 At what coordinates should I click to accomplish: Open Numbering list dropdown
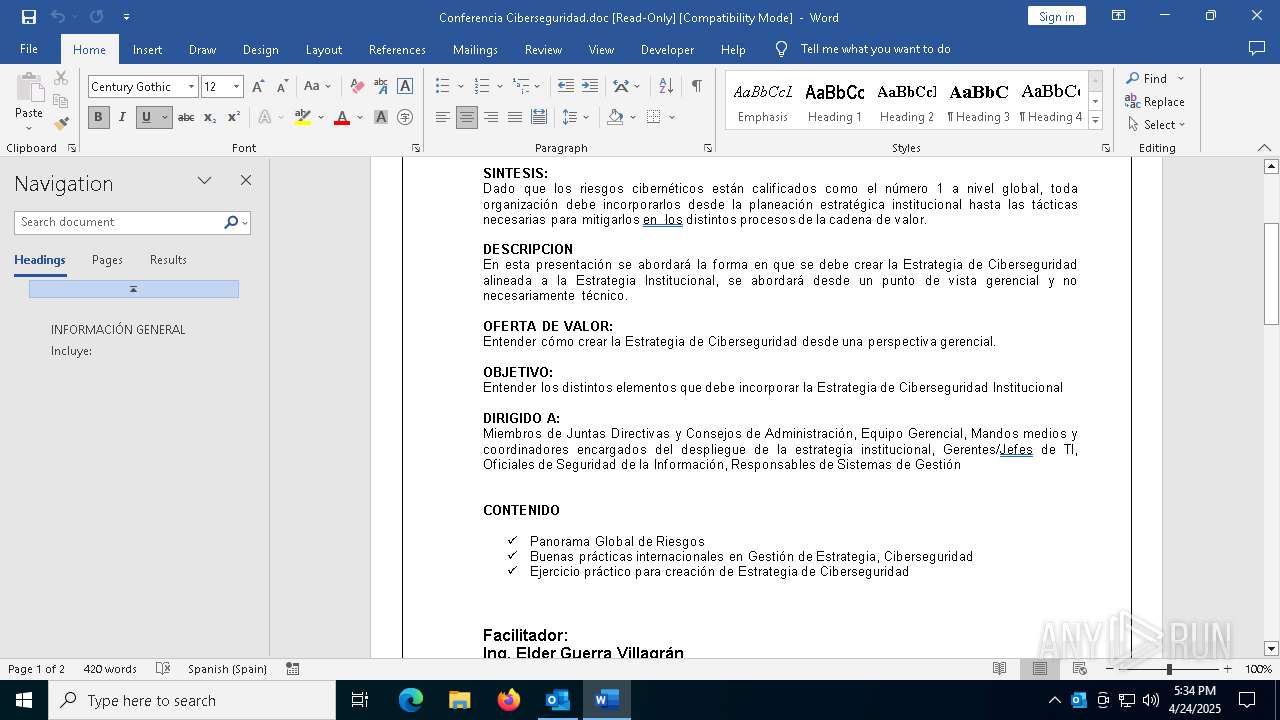(498, 87)
